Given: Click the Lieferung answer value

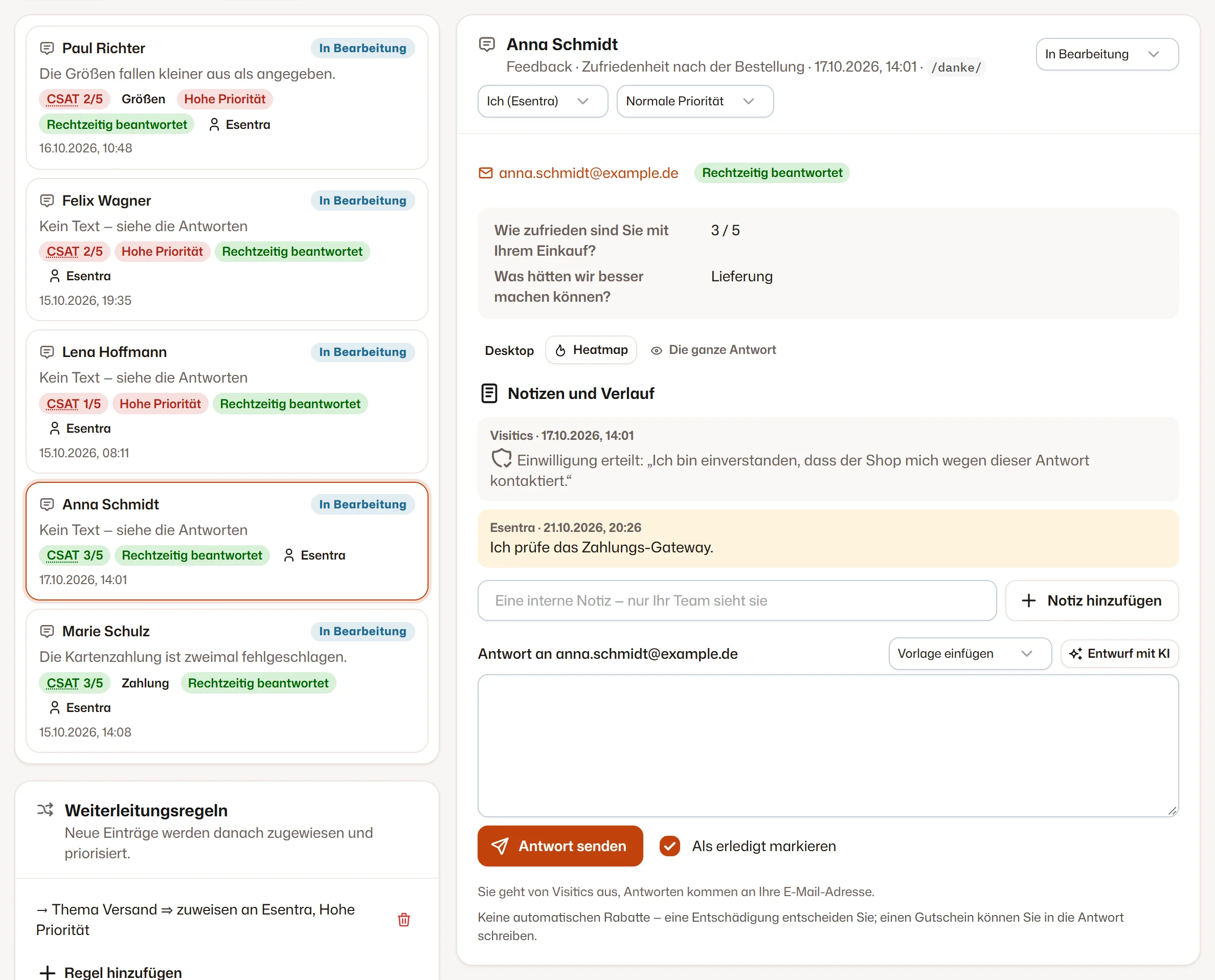Looking at the screenshot, I should click(741, 277).
